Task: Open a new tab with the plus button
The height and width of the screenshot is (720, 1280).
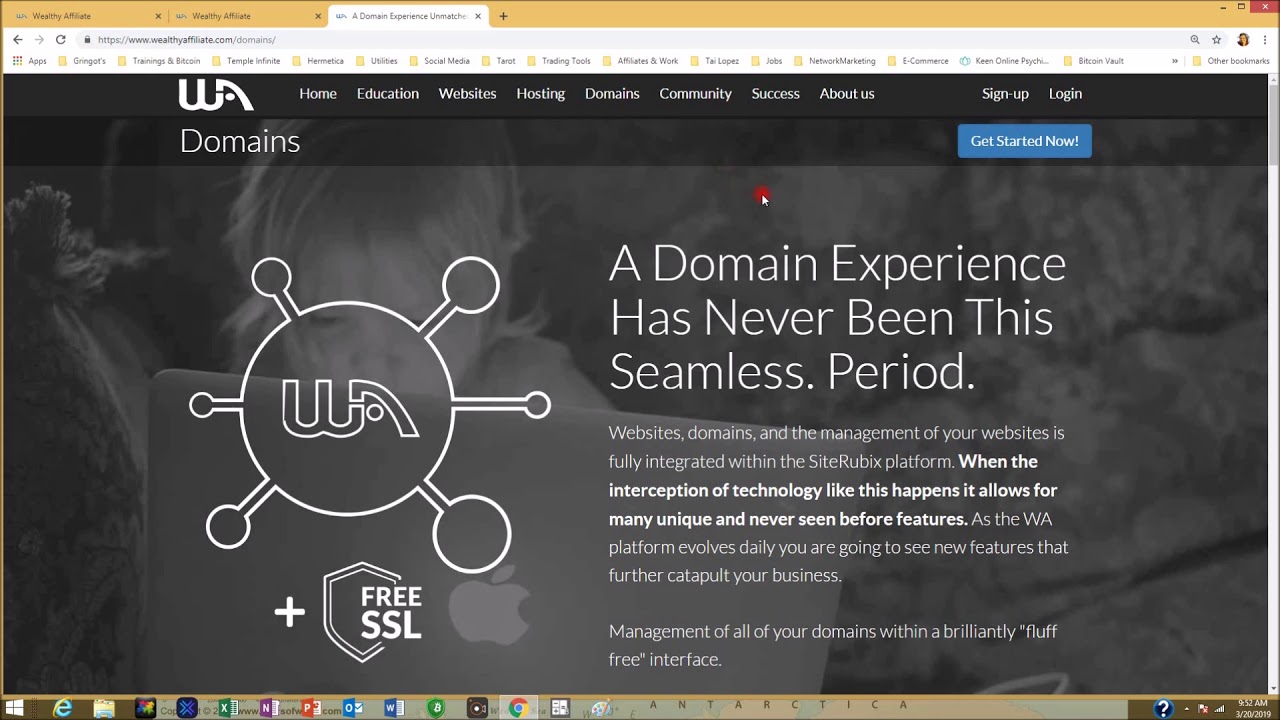Action: tap(503, 16)
